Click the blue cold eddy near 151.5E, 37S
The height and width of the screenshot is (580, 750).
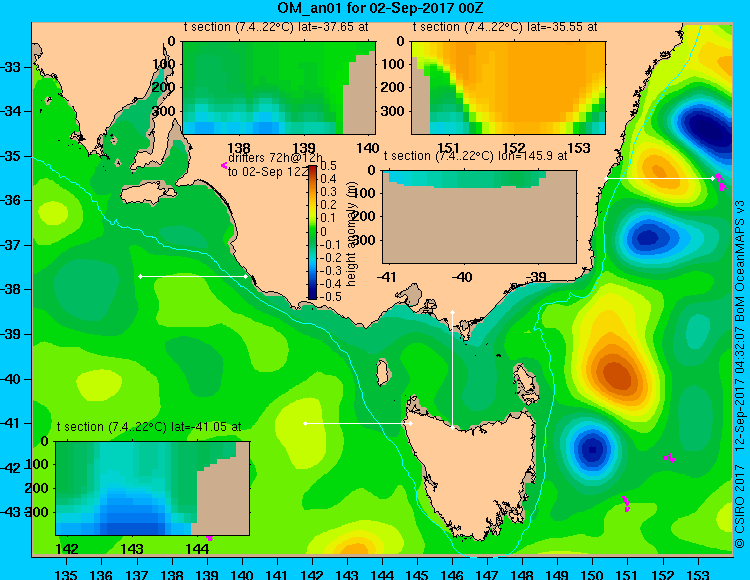coord(648,237)
